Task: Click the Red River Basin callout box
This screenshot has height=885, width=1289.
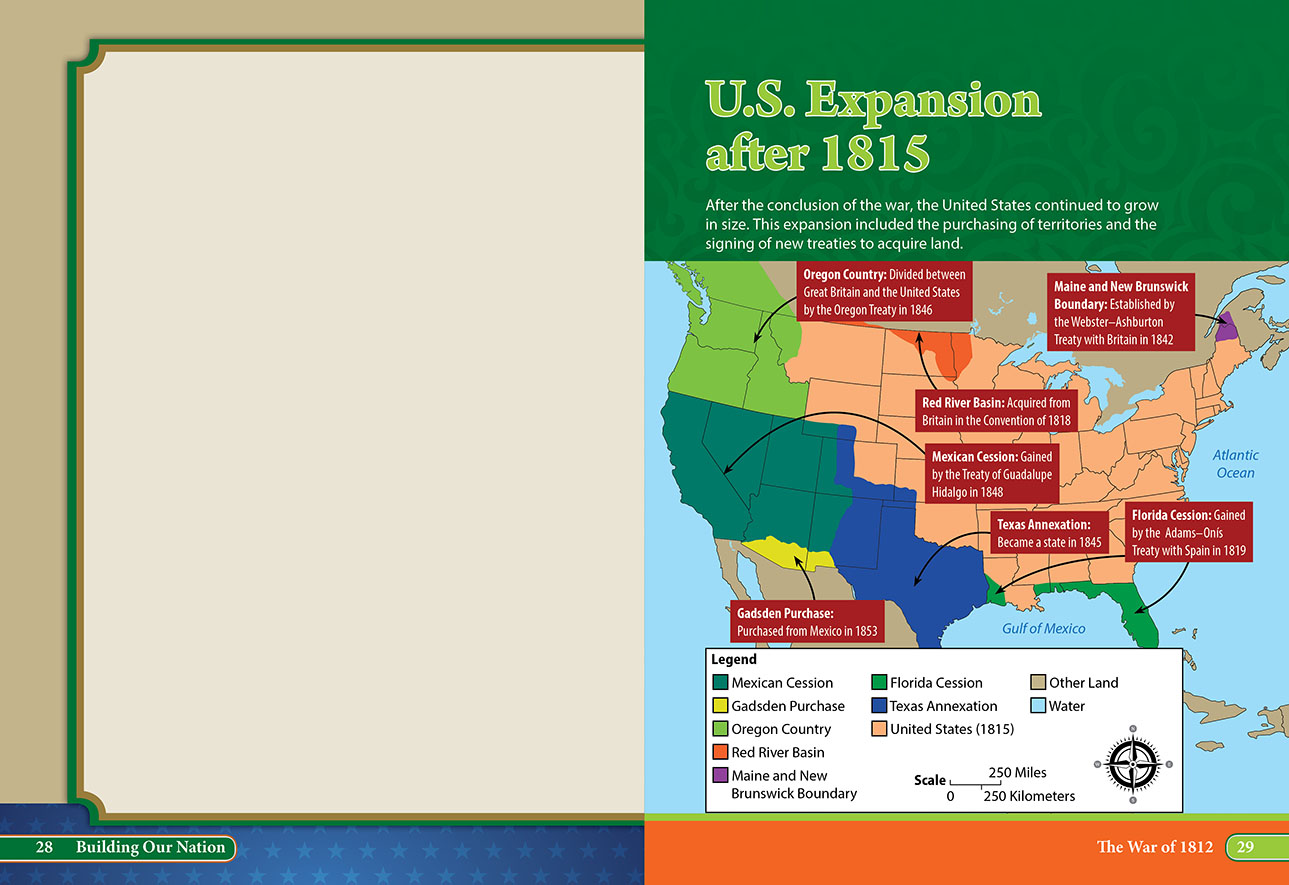Action: [x=996, y=411]
